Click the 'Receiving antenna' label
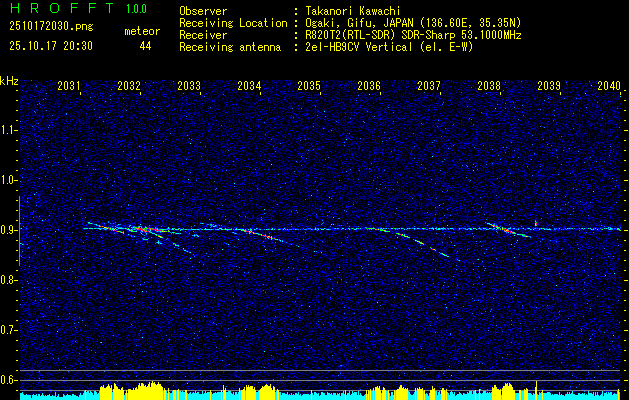The height and width of the screenshot is (400, 629). pos(230,47)
